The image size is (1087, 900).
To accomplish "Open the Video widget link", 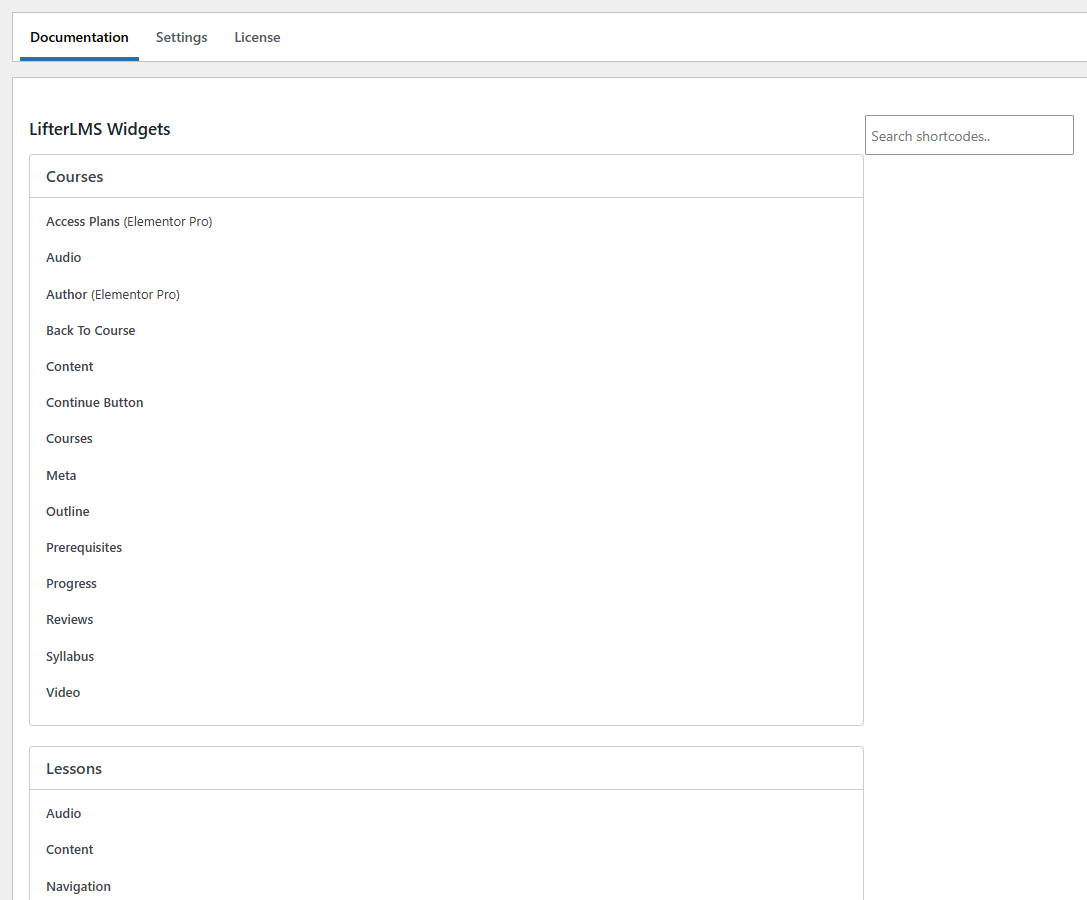I will coord(63,693).
